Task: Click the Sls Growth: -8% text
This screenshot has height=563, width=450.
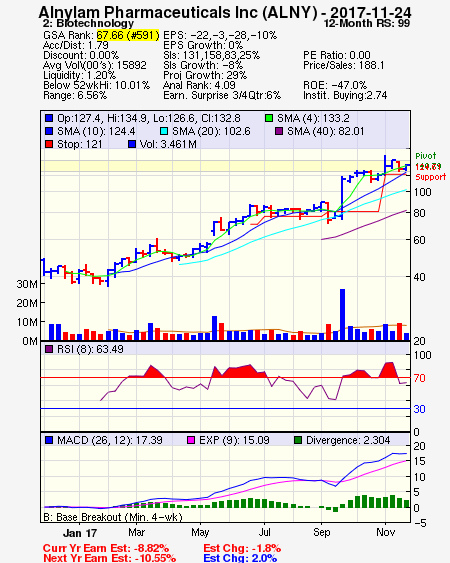Action: point(203,65)
